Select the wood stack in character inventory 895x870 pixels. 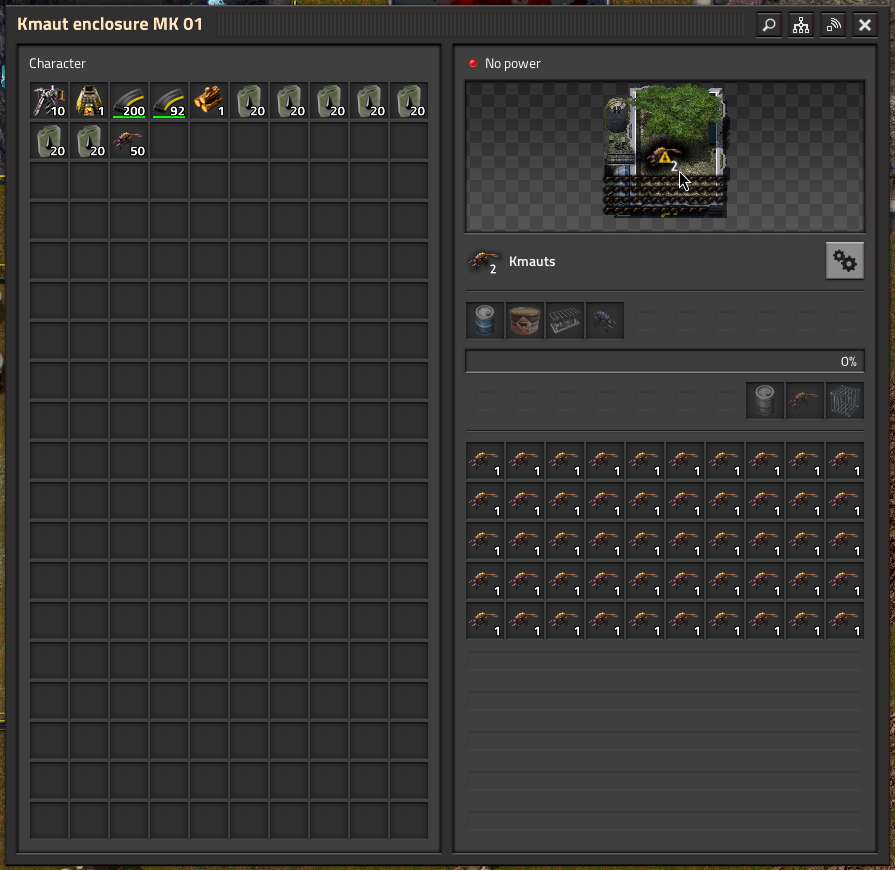click(x=209, y=100)
